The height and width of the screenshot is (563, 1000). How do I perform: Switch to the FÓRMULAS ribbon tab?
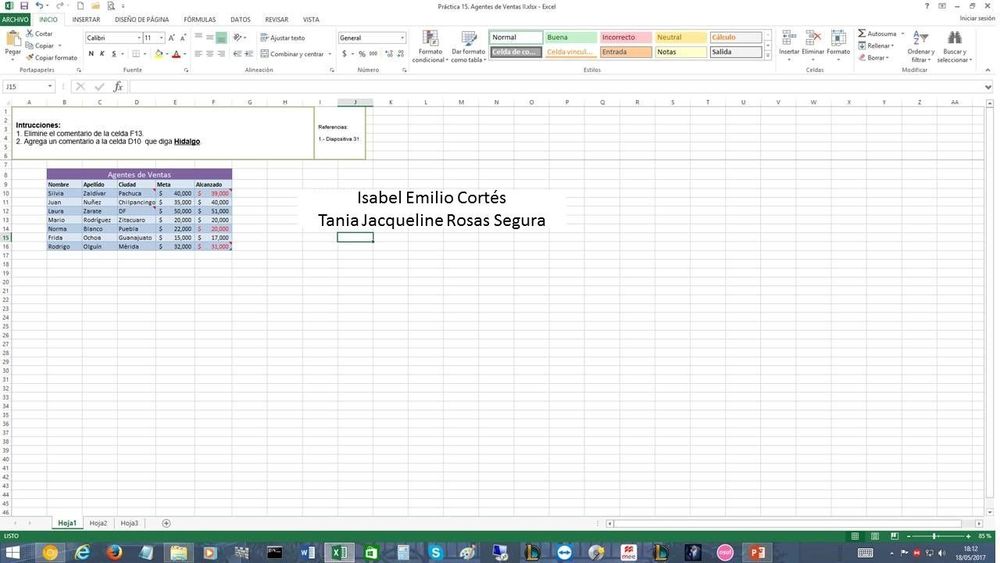point(199,19)
